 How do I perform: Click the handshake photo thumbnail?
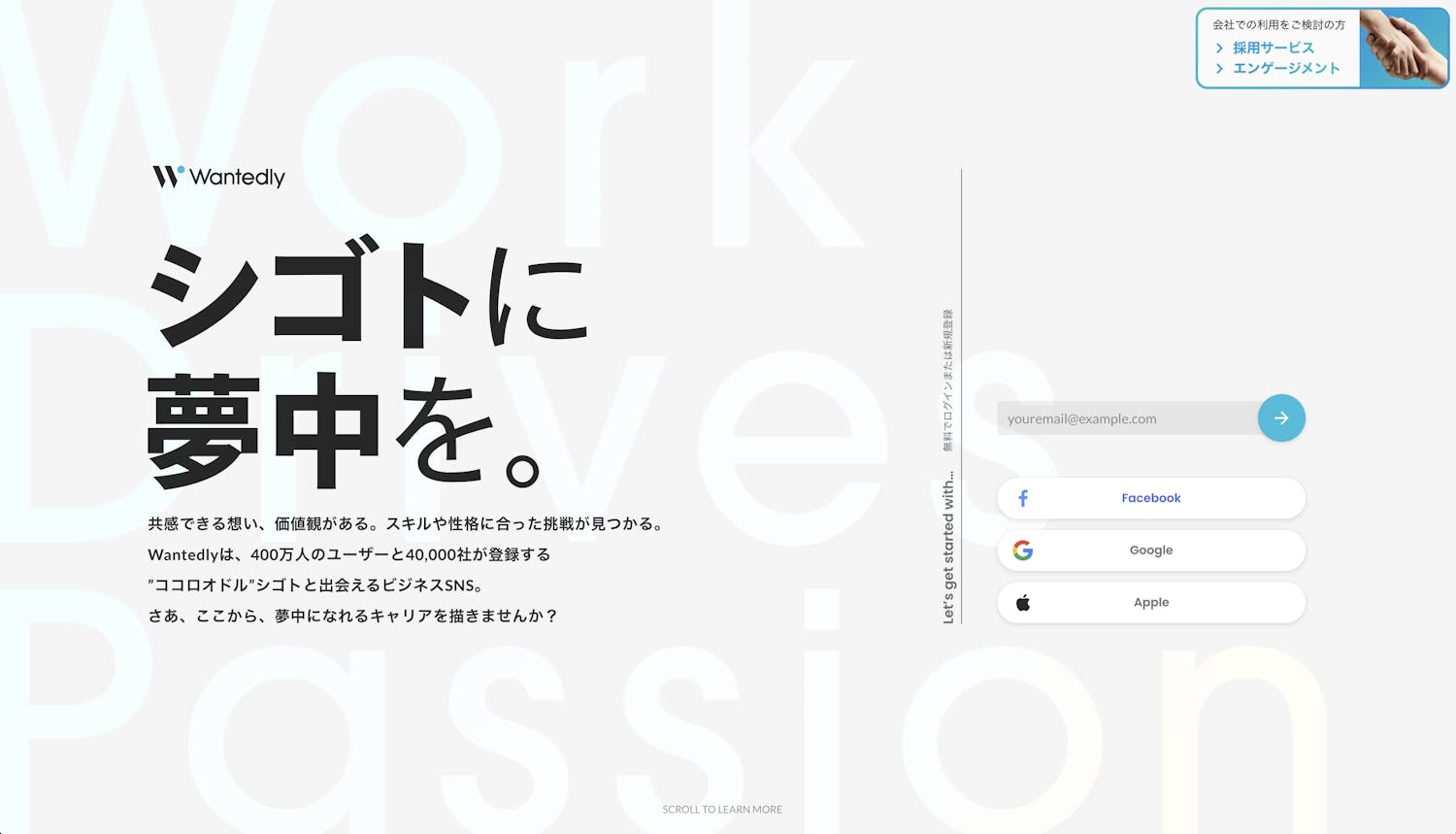point(1404,48)
